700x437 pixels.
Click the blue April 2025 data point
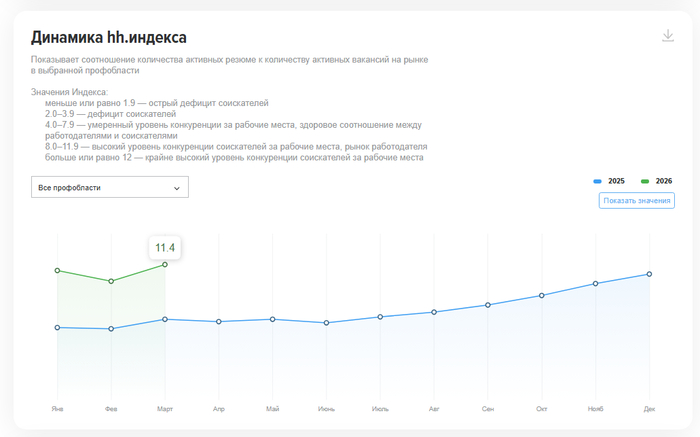pyautogui.click(x=219, y=321)
